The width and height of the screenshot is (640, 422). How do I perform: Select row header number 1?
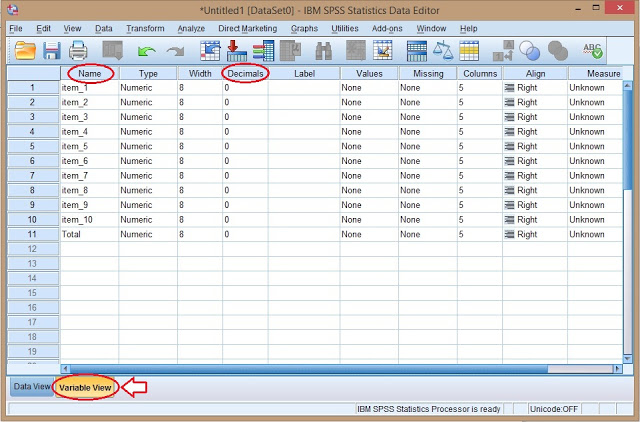click(x=33, y=88)
